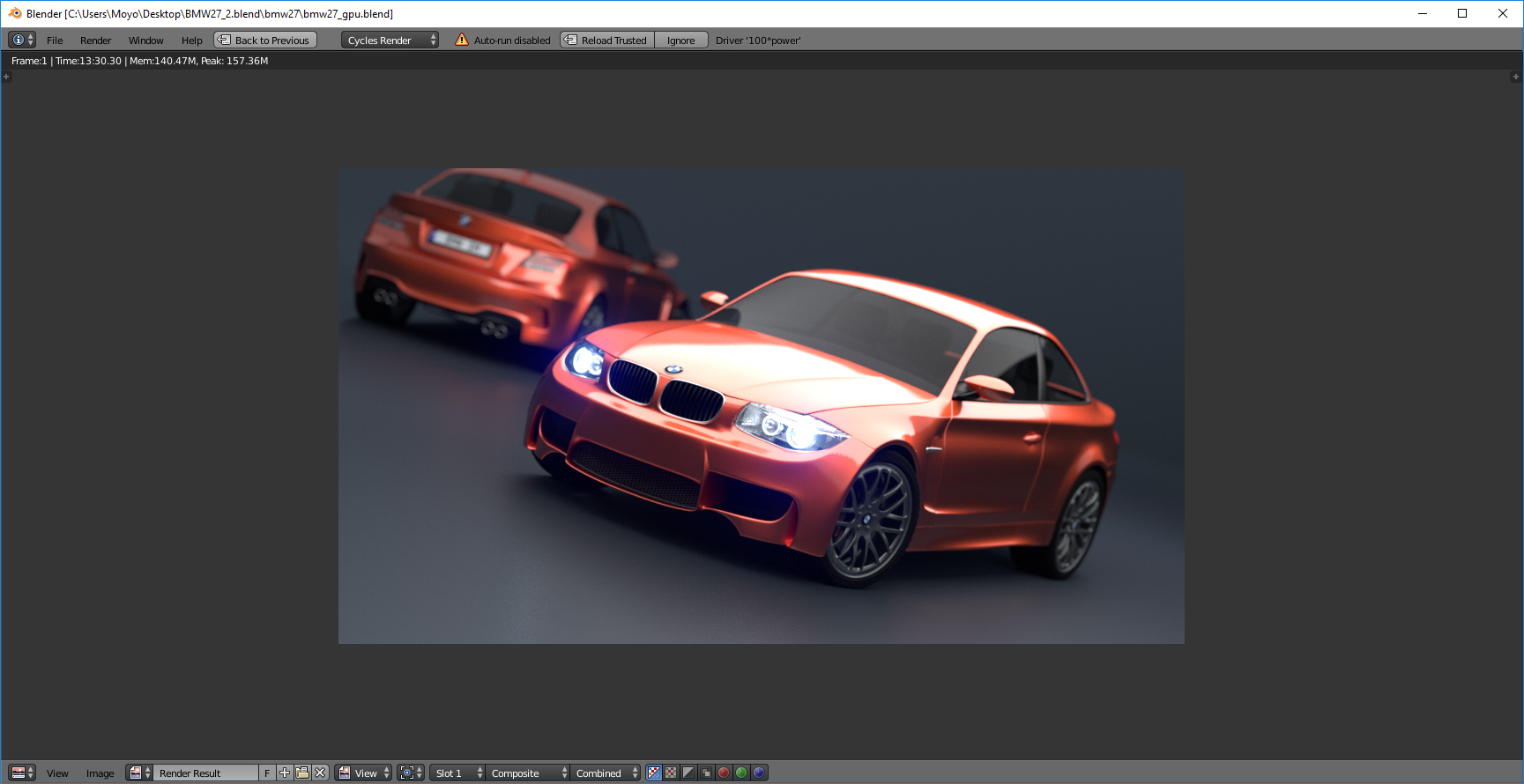
Task: Open the Window menu
Action: tap(145, 41)
